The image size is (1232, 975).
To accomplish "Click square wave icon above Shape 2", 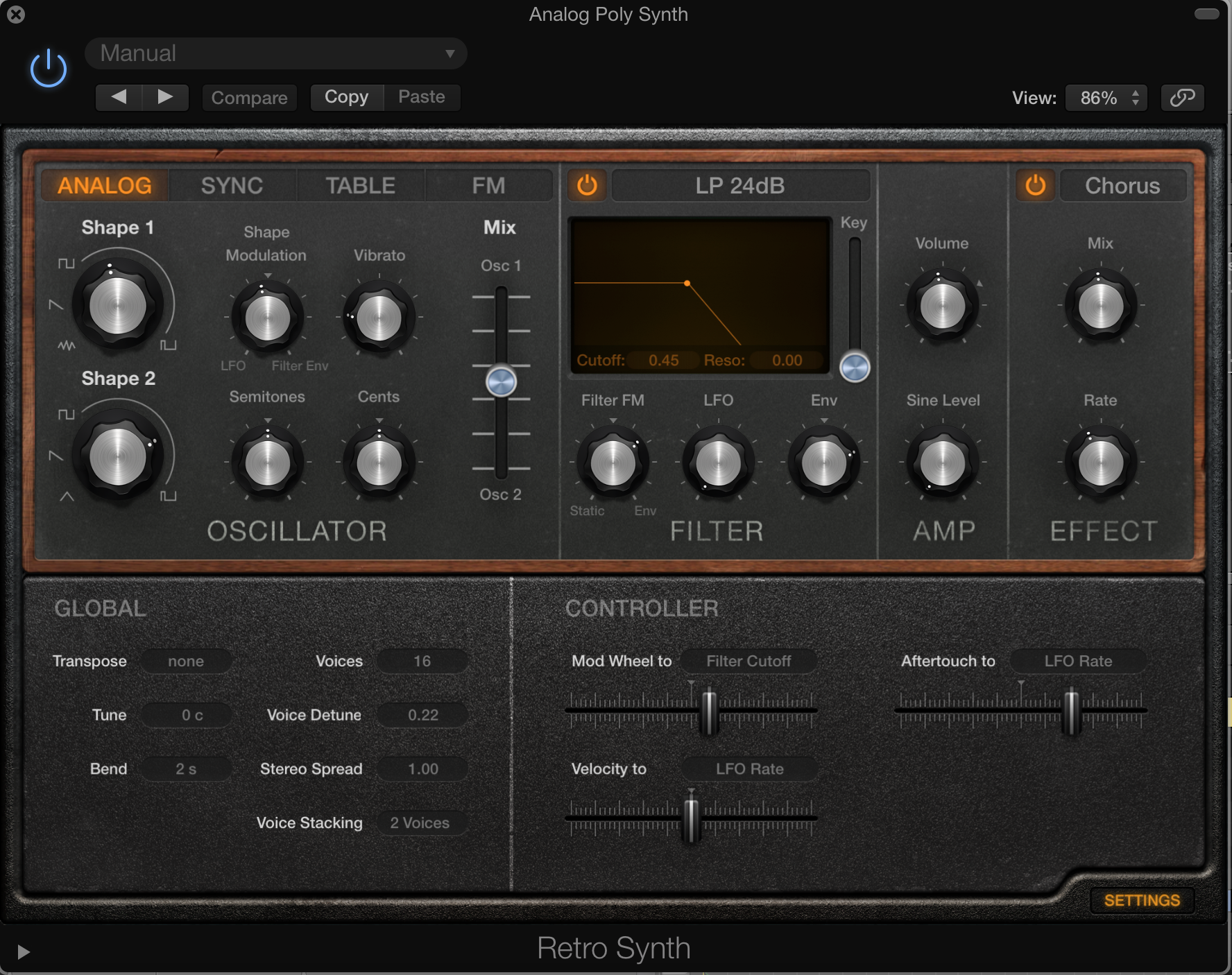I will pyautogui.click(x=66, y=415).
